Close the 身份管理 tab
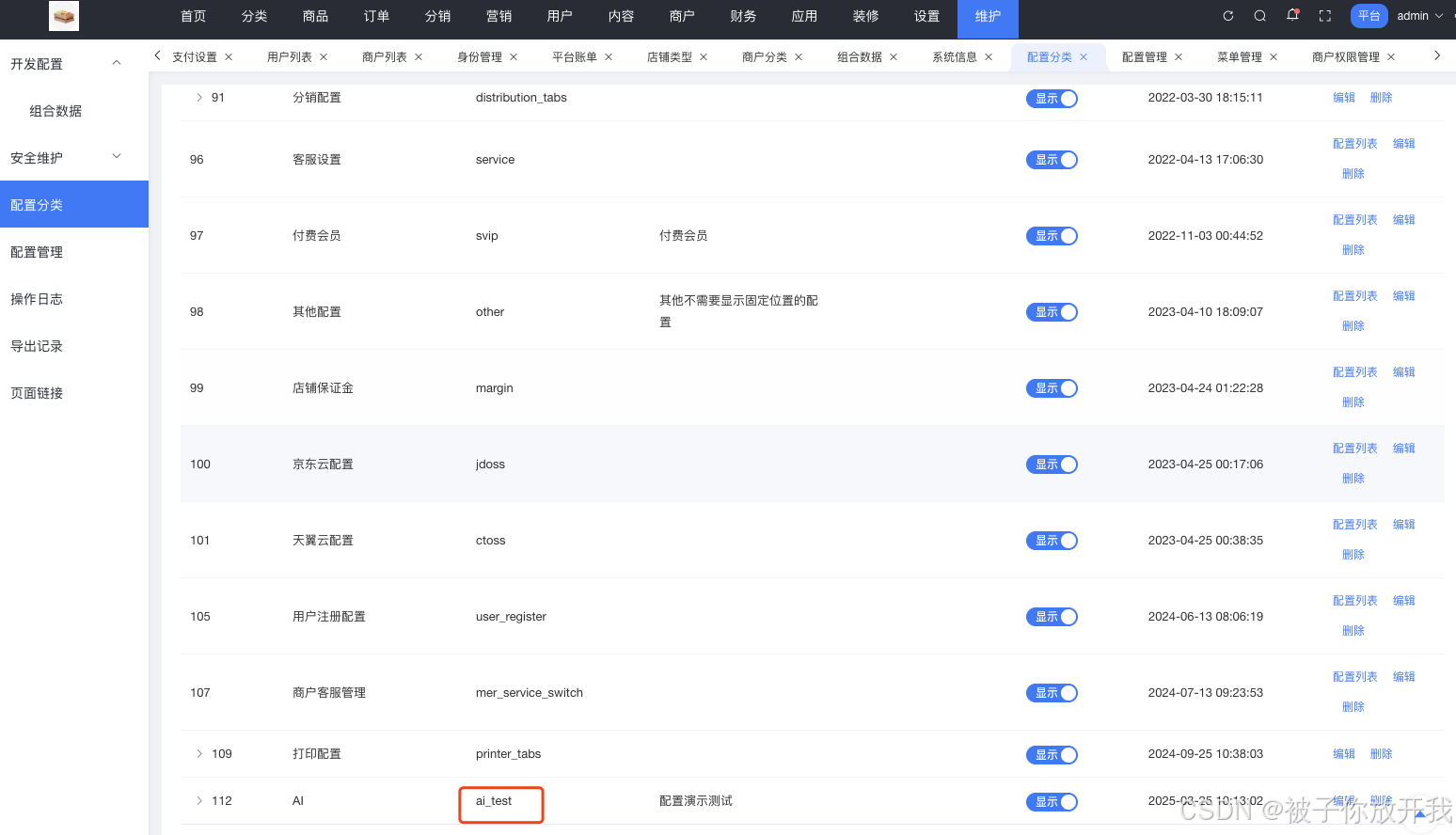This screenshot has height=835, width=1456. [514, 57]
